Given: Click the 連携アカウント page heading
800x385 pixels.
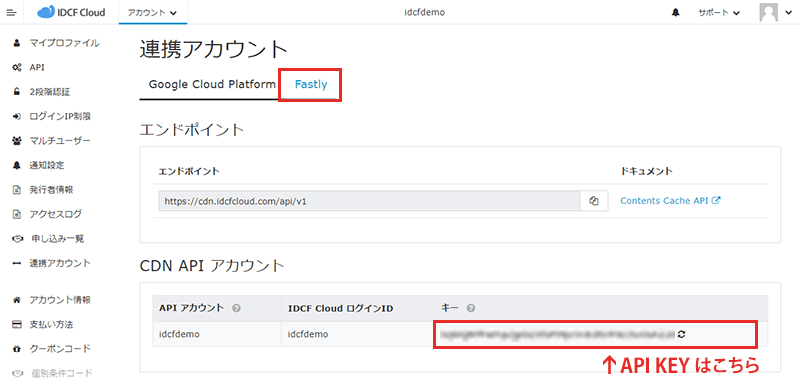Looking at the screenshot, I should click(x=213, y=50).
